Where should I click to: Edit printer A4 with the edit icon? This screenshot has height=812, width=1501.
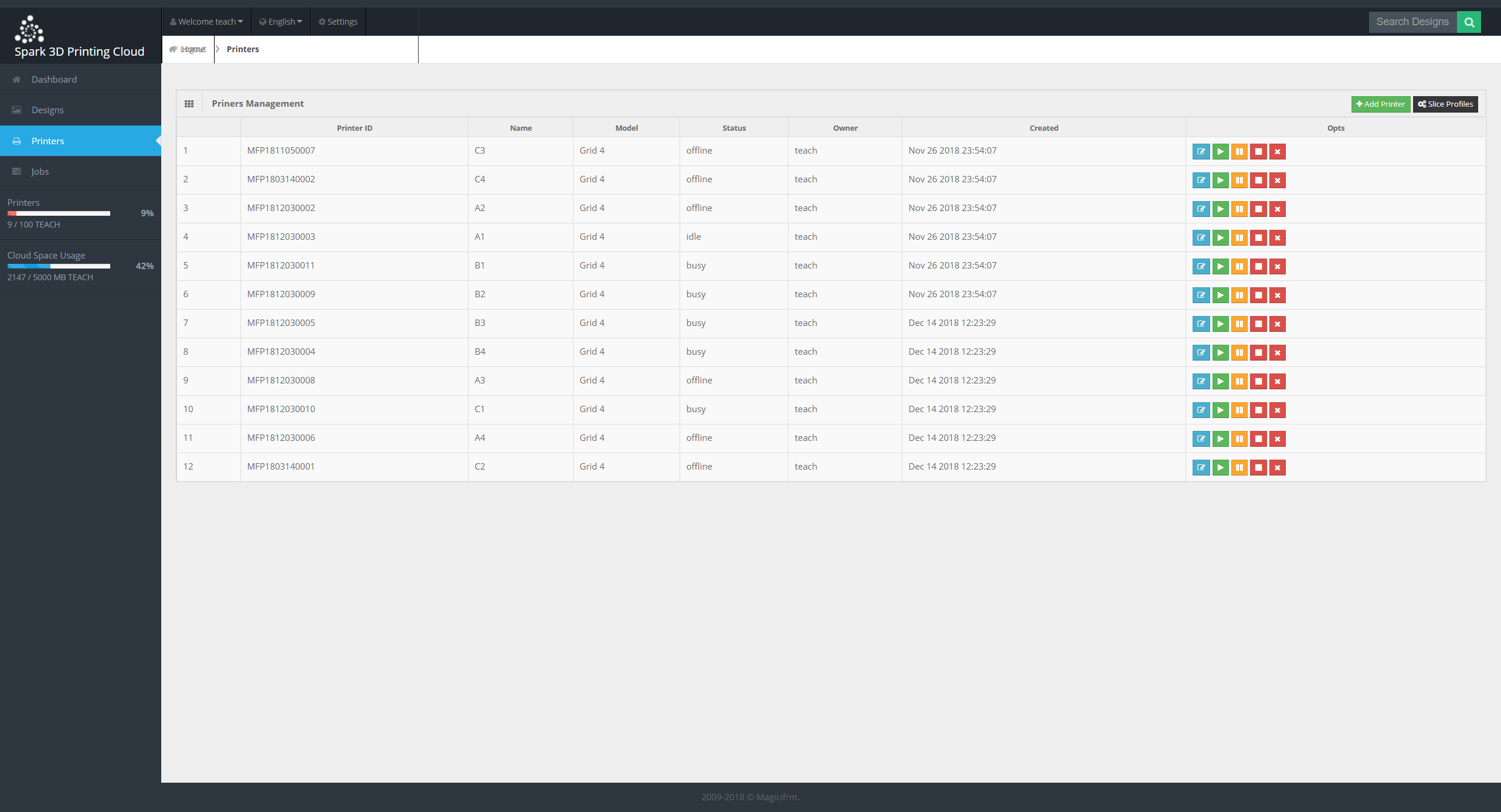point(1201,439)
